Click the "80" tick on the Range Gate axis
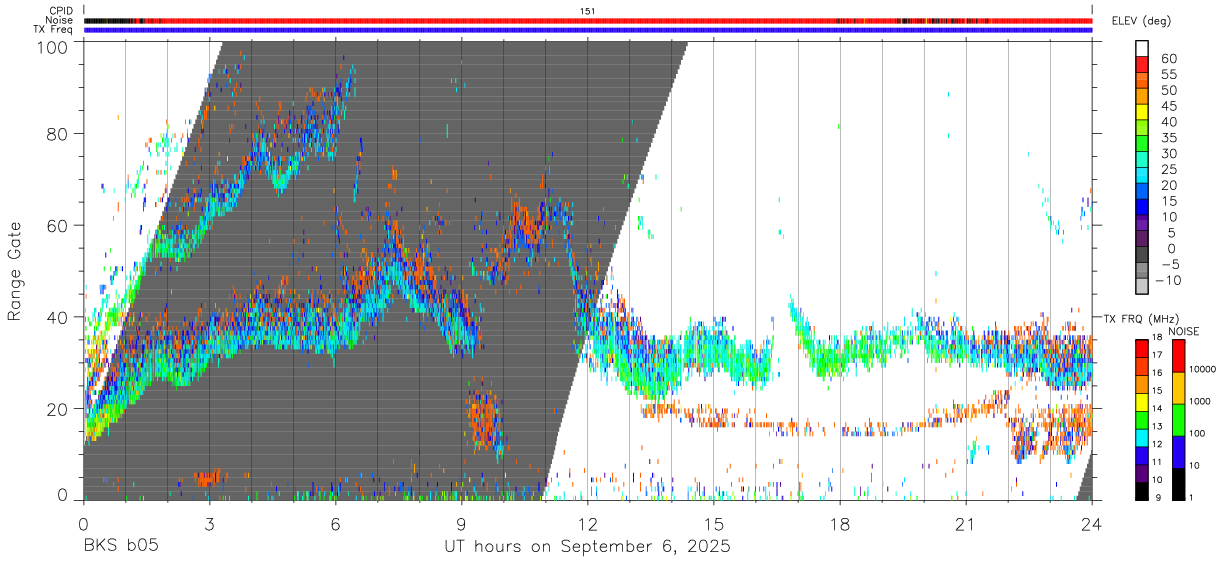 point(58,134)
